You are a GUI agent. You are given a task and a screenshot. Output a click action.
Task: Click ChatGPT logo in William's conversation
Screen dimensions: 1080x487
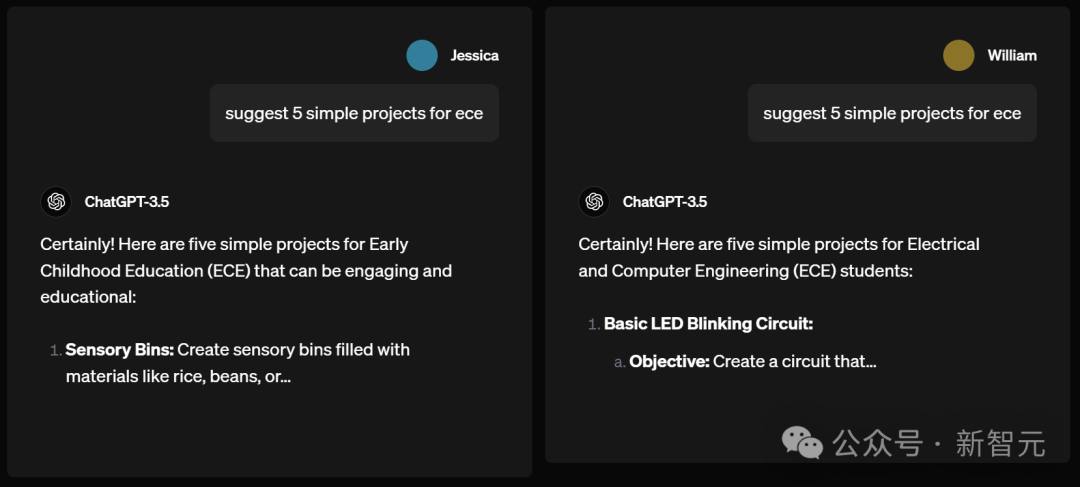tap(594, 202)
